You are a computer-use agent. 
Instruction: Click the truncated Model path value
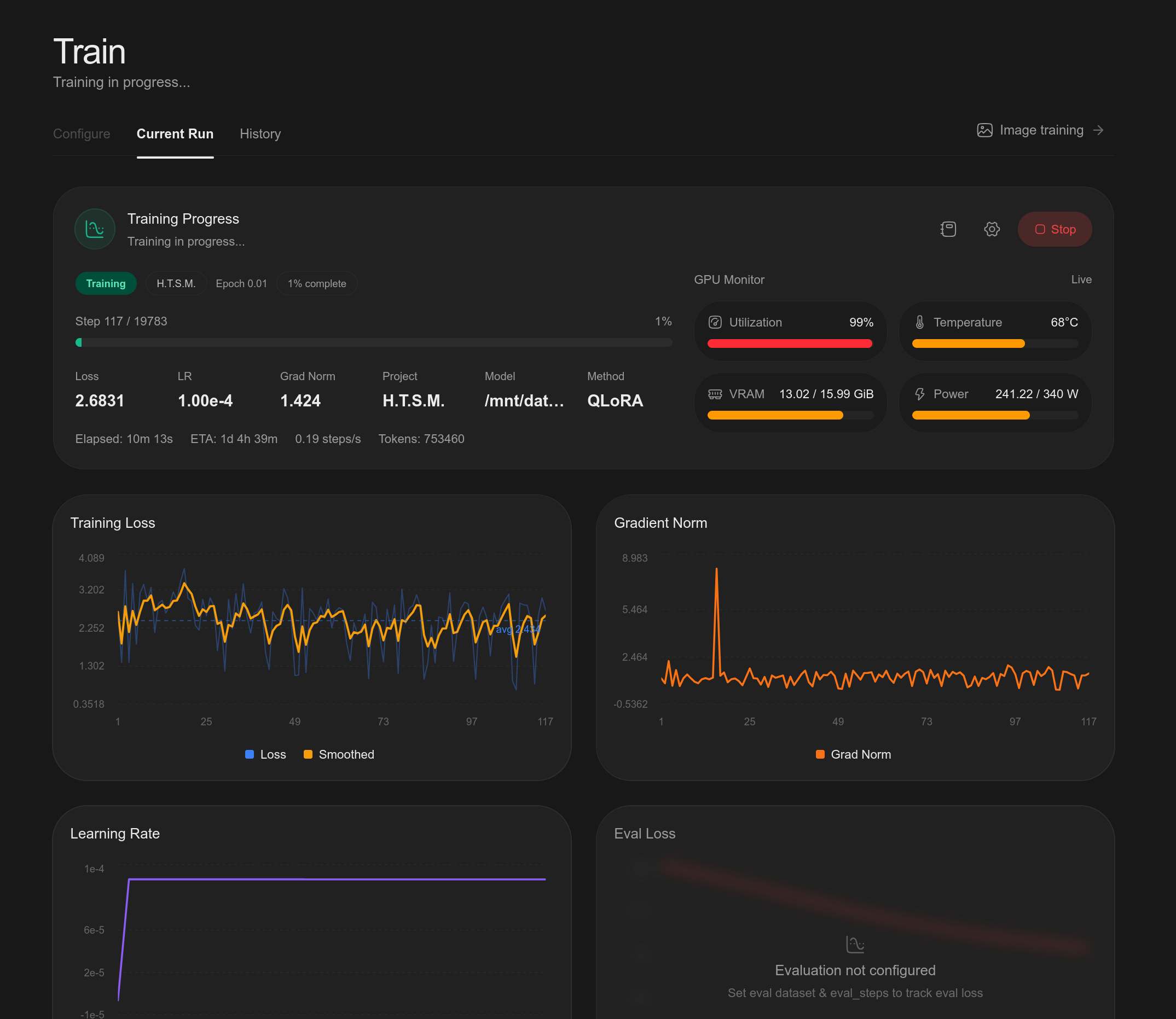(x=524, y=401)
